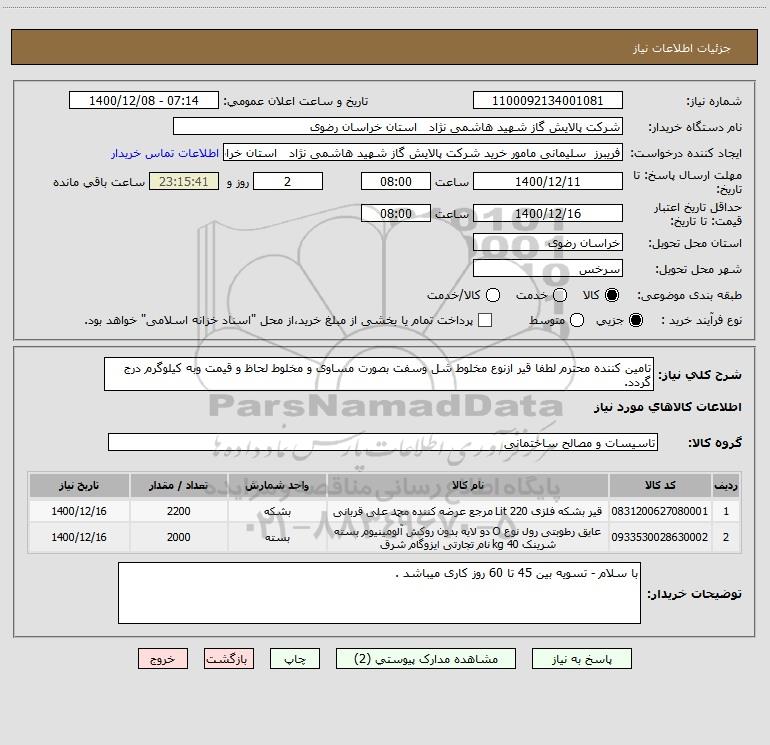The image size is (770, 745).
Task: Click the پاسخ به نیاز button
Action: (583, 659)
